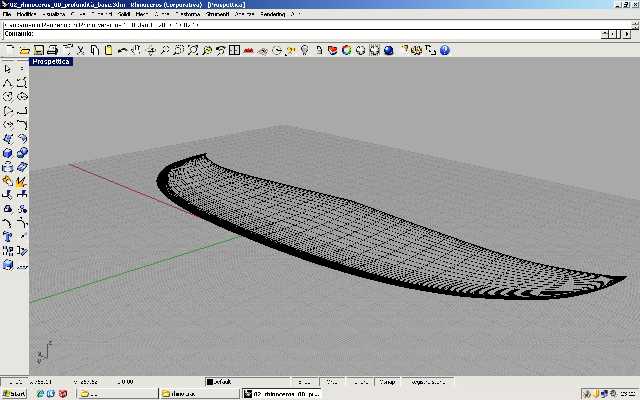Open the Rendering menu
640x400 pixels.
coord(272,14)
